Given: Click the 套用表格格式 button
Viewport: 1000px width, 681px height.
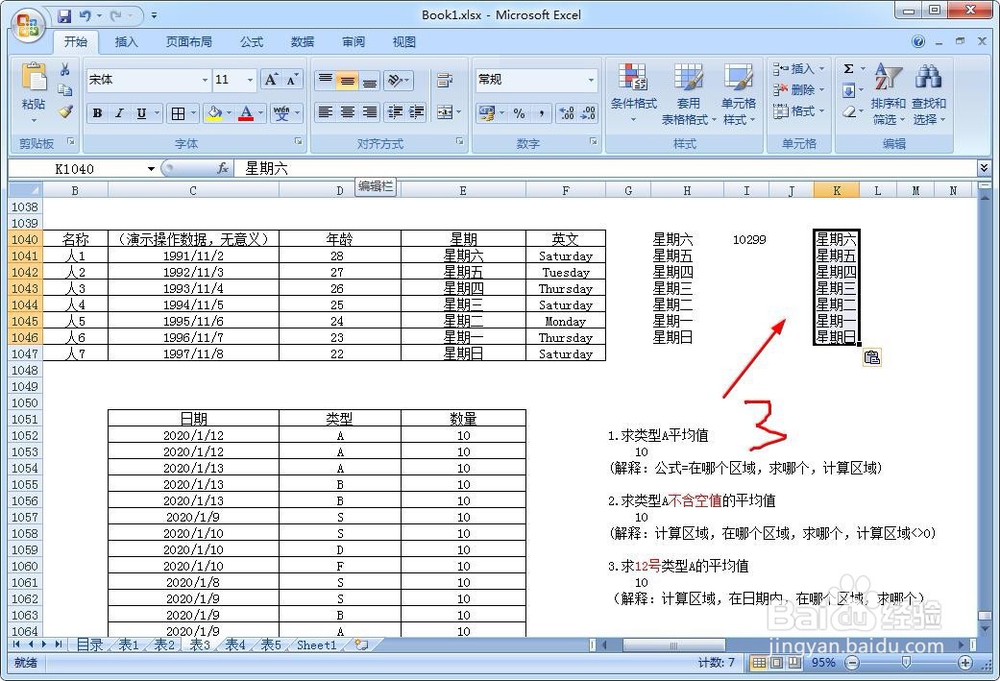Looking at the screenshot, I should pyautogui.click(x=689, y=95).
